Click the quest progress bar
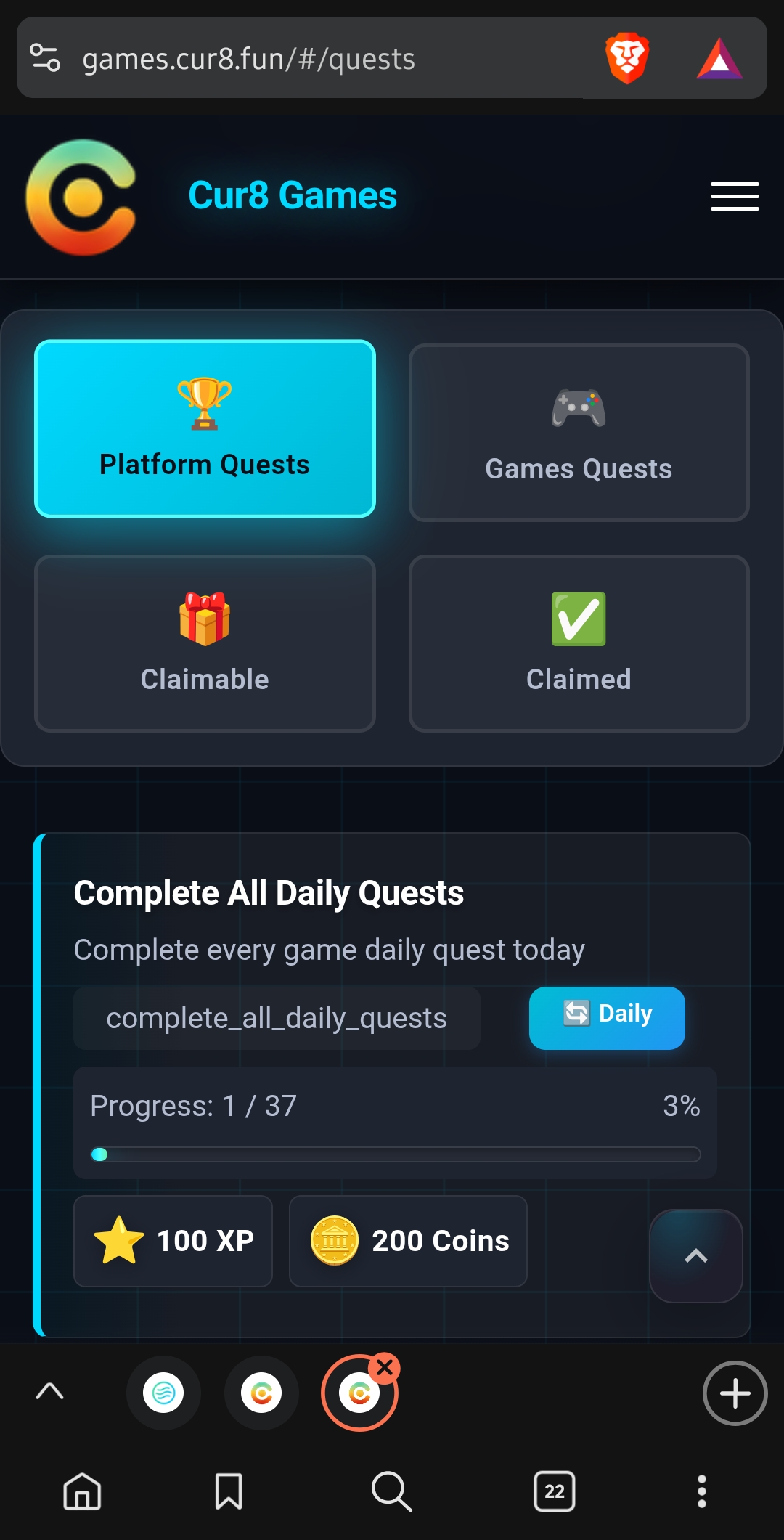This screenshot has width=784, height=1540. [395, 1154]
